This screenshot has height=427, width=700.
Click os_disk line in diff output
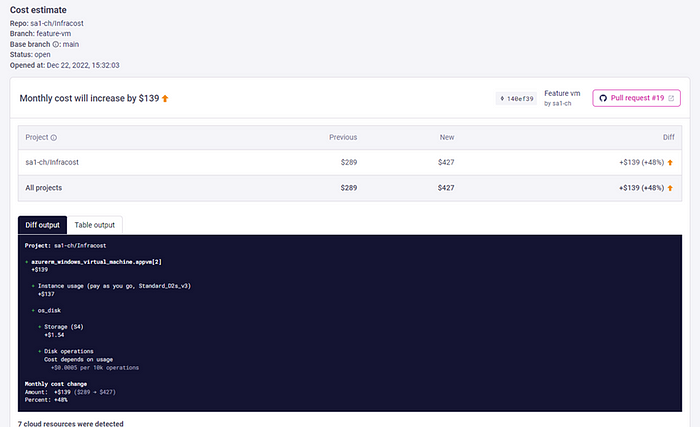click(49, 310)
